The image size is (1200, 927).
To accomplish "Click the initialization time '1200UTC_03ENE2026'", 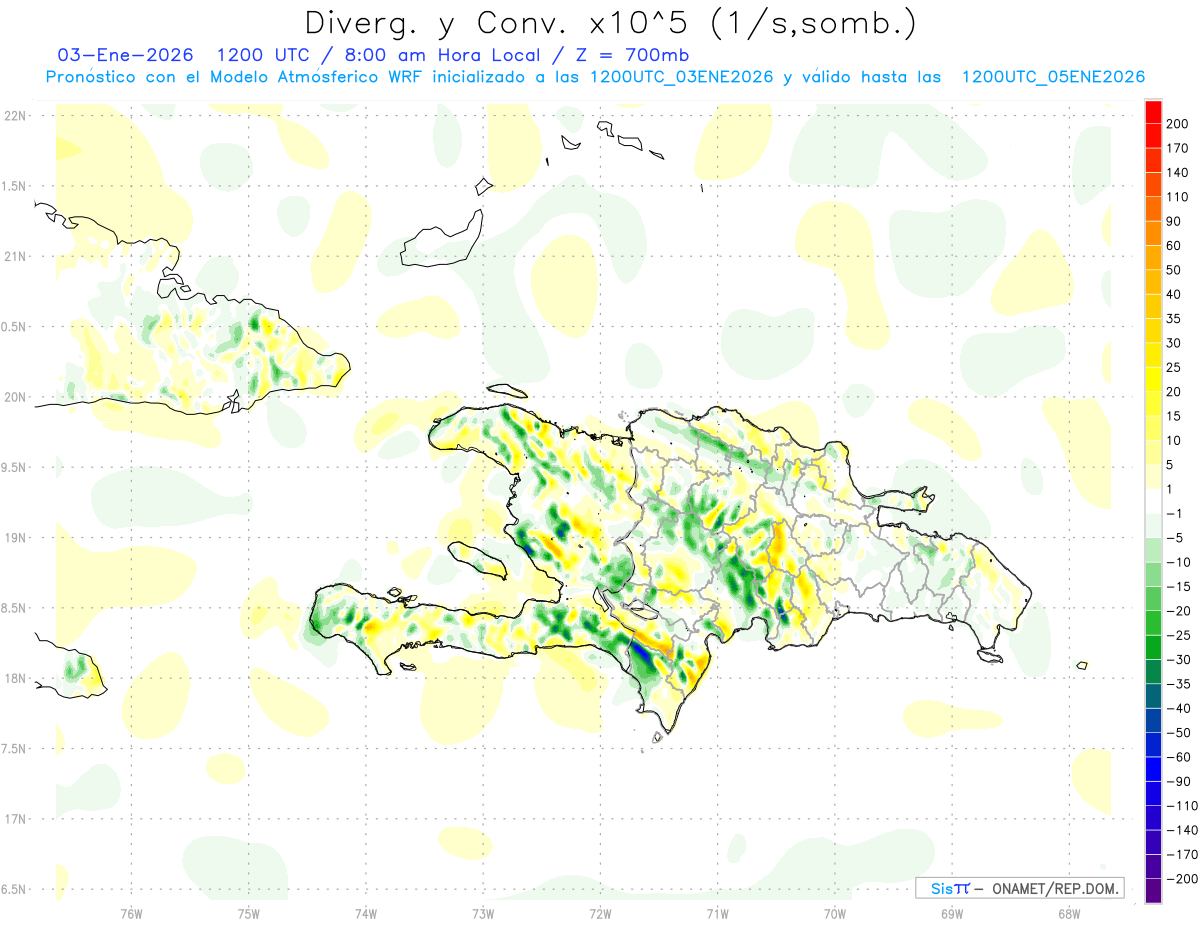I will 682,77.
